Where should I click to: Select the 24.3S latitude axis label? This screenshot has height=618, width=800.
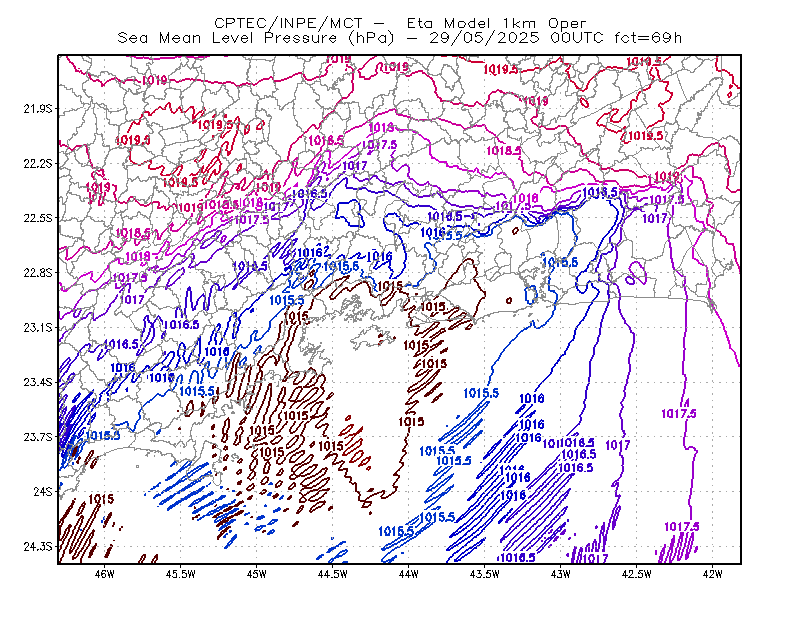pos(38,547)
